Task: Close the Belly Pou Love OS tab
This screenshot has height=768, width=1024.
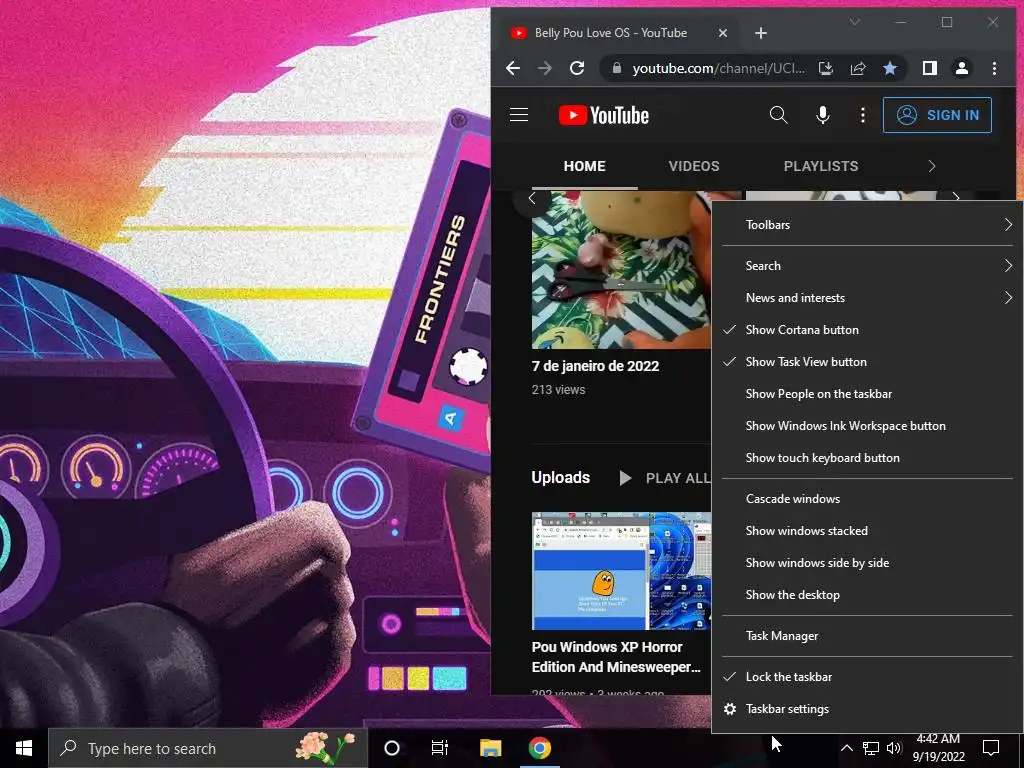Action: [723, 33]
